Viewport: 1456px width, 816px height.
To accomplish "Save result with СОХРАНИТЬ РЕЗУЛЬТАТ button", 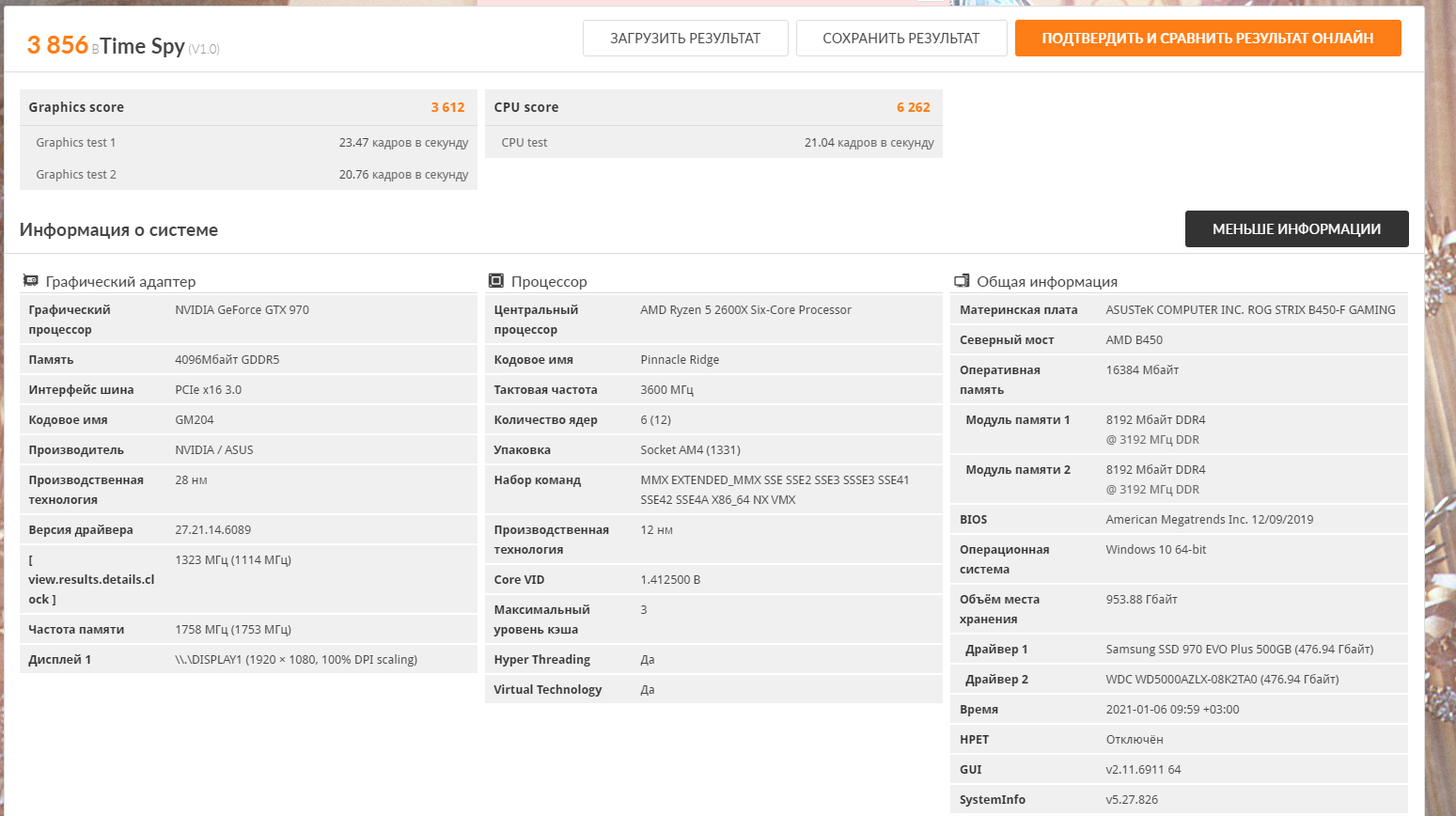I will (901, 39).
